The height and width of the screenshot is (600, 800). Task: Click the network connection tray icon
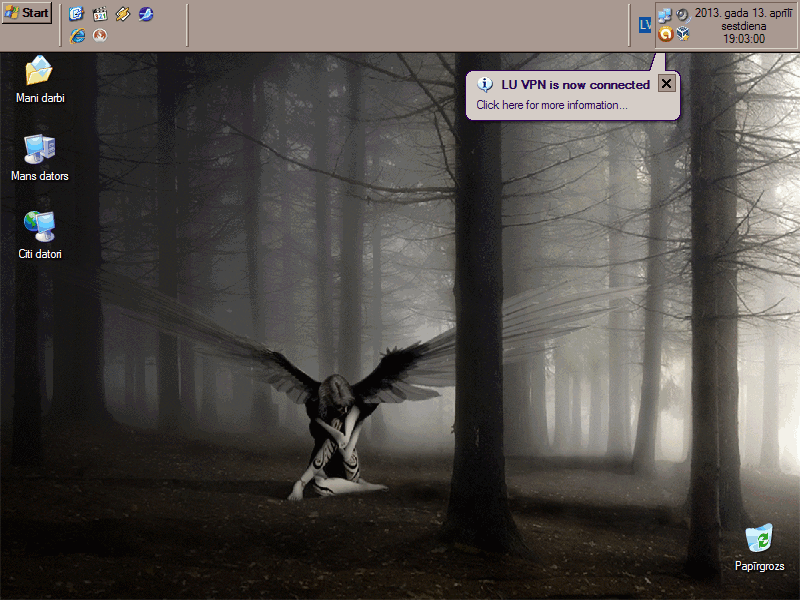click(x=665, y=15)
